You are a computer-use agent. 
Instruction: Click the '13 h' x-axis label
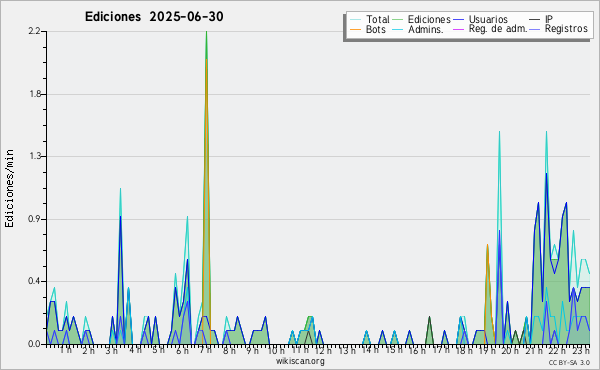[x=347, y=350]
